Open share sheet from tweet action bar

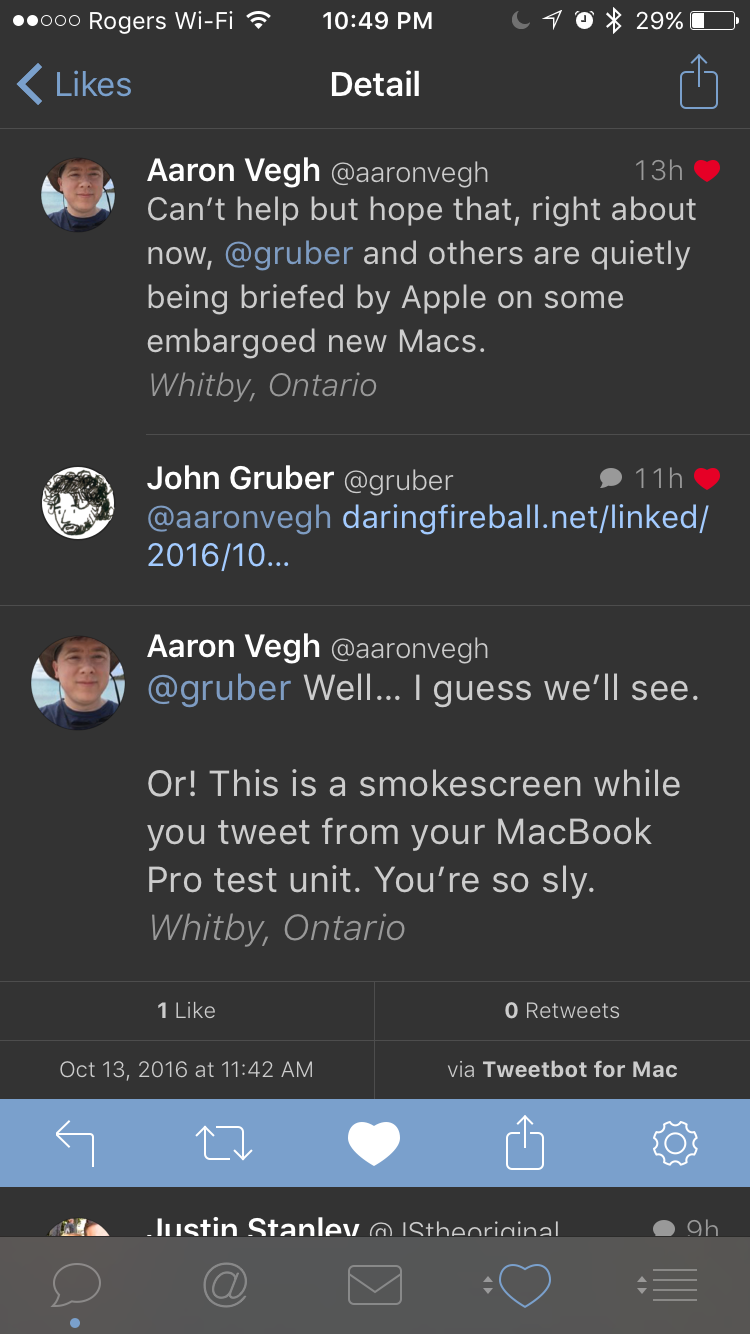click(x=524, y=1143)
